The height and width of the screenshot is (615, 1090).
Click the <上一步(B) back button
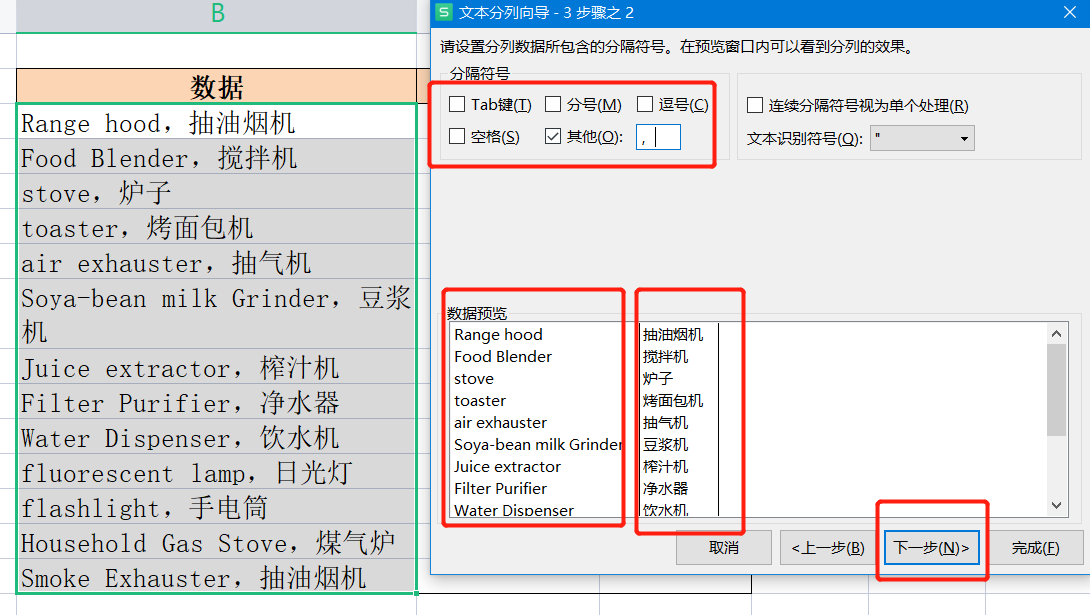[x=827, y=548]
